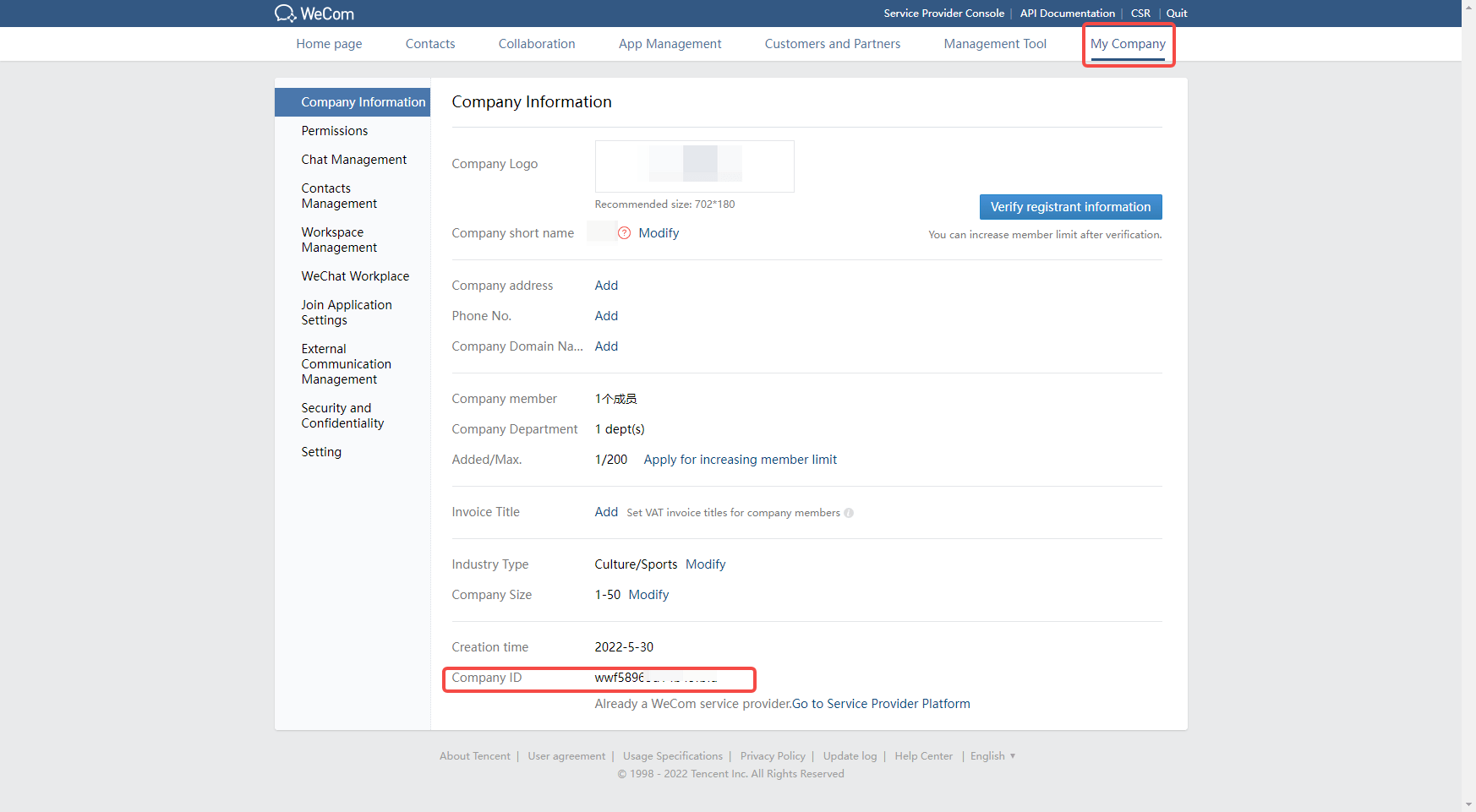
Task: Switch to the Contacts tab
Action: (x=429, y=44)
